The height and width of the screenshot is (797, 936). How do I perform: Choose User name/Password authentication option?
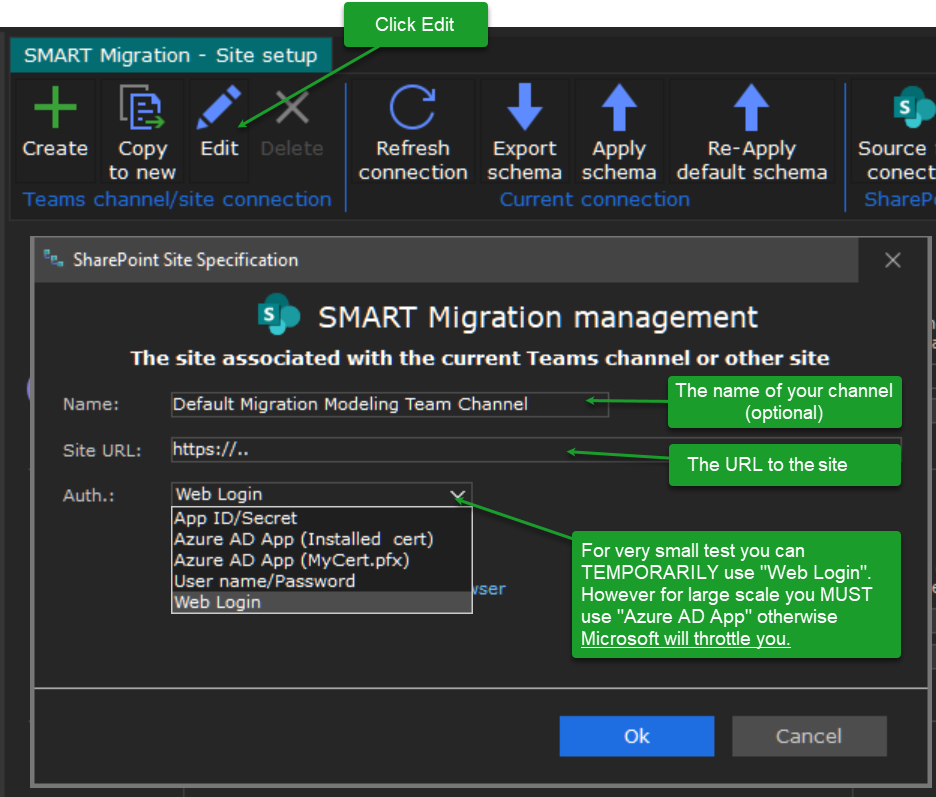[x=322, y=581]
